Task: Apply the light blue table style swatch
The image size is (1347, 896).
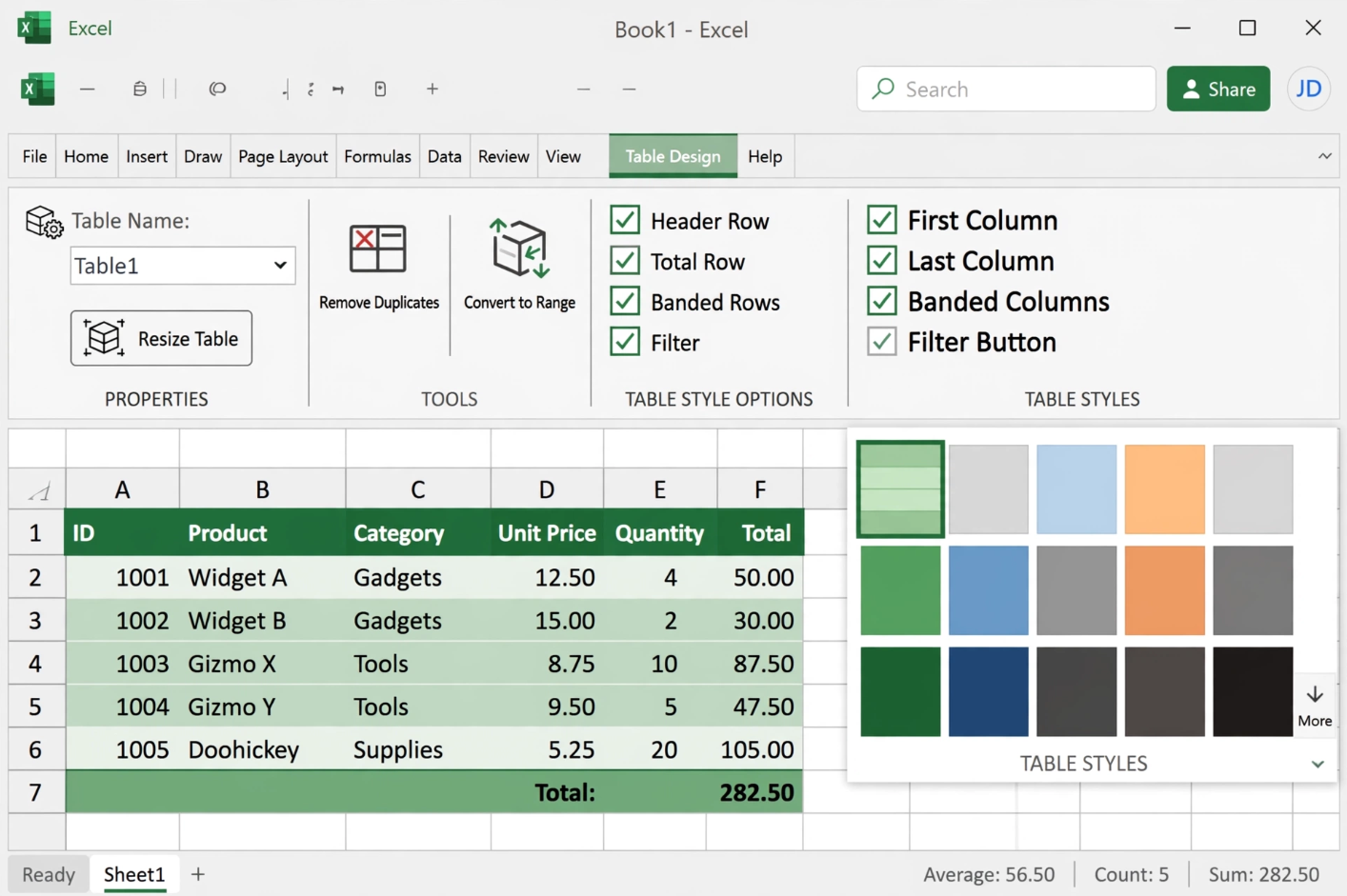Action: coord(1076,489)
